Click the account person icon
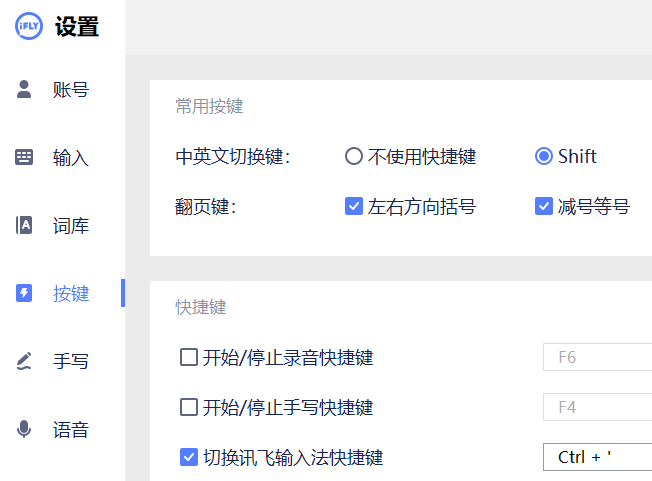652x481 pixels. (x=25, y=90)
